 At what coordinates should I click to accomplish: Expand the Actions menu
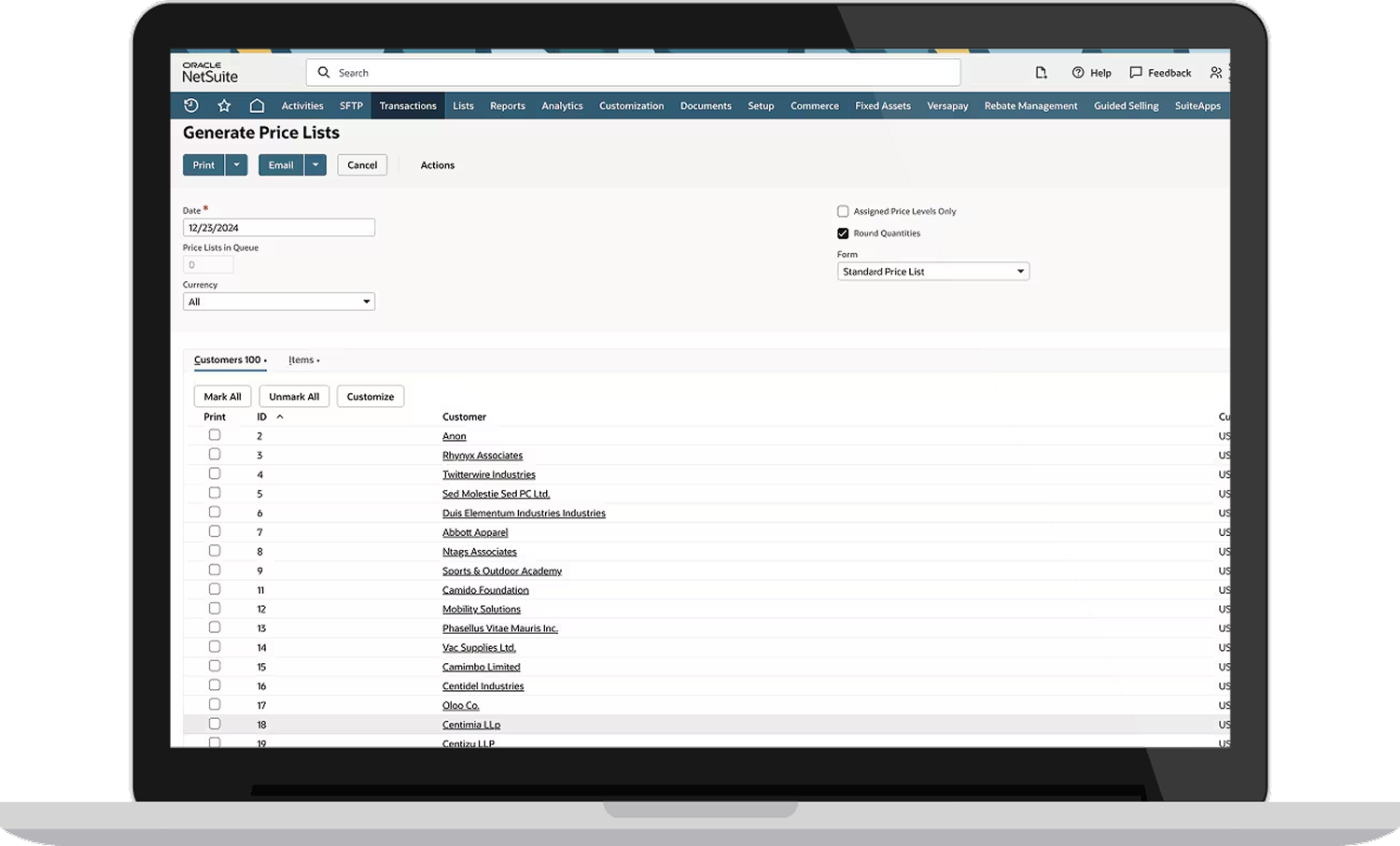438,165
